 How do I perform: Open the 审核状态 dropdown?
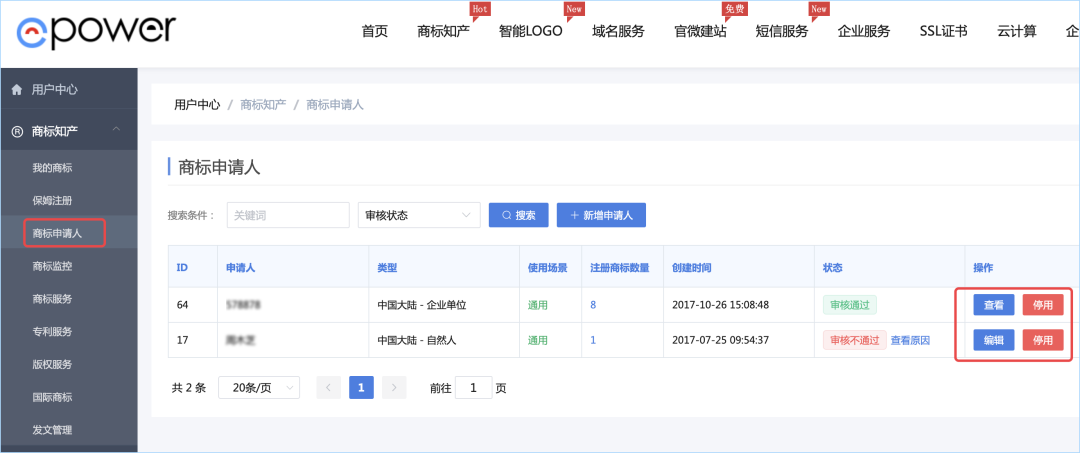coord(418,215)
